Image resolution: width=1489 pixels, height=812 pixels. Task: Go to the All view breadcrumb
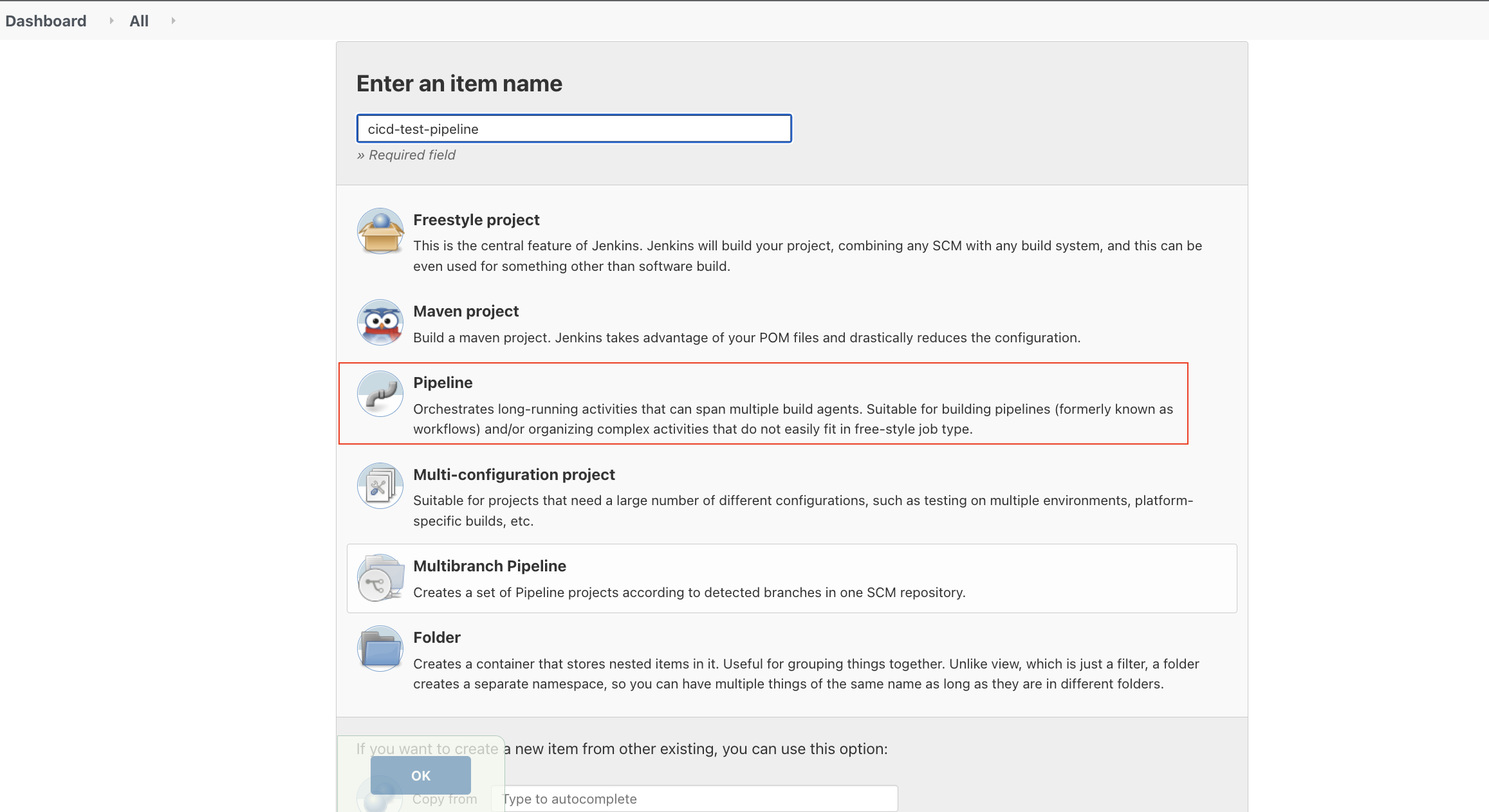139,21
